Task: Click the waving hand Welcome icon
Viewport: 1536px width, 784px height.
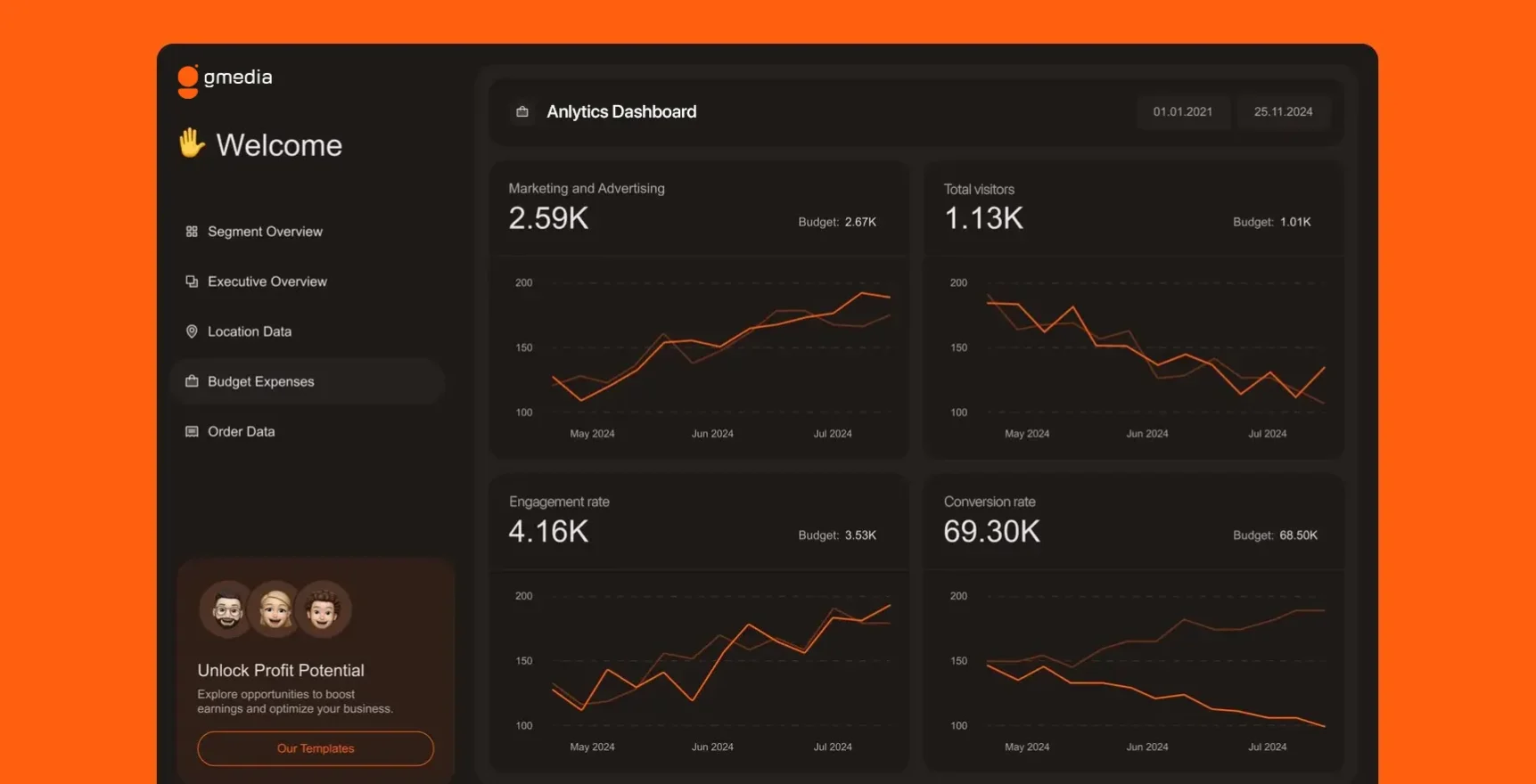Action: tap(192, 143)
